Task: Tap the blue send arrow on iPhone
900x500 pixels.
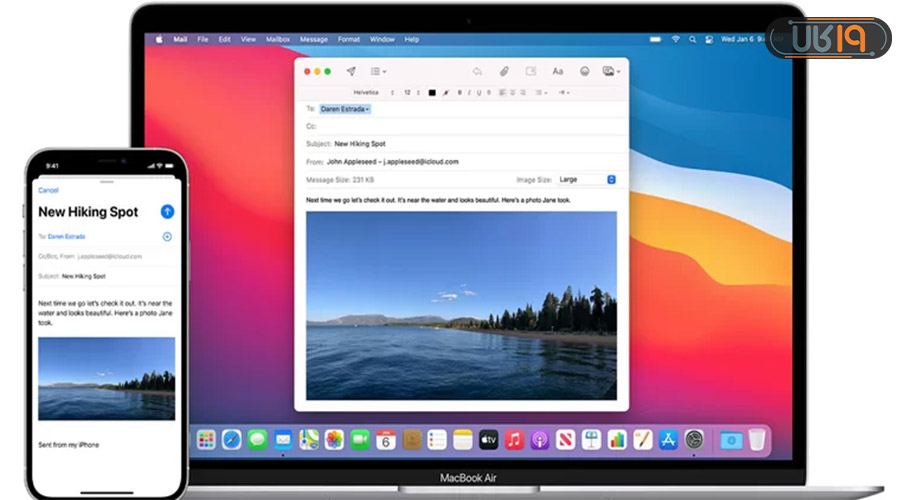Action: 167,212
